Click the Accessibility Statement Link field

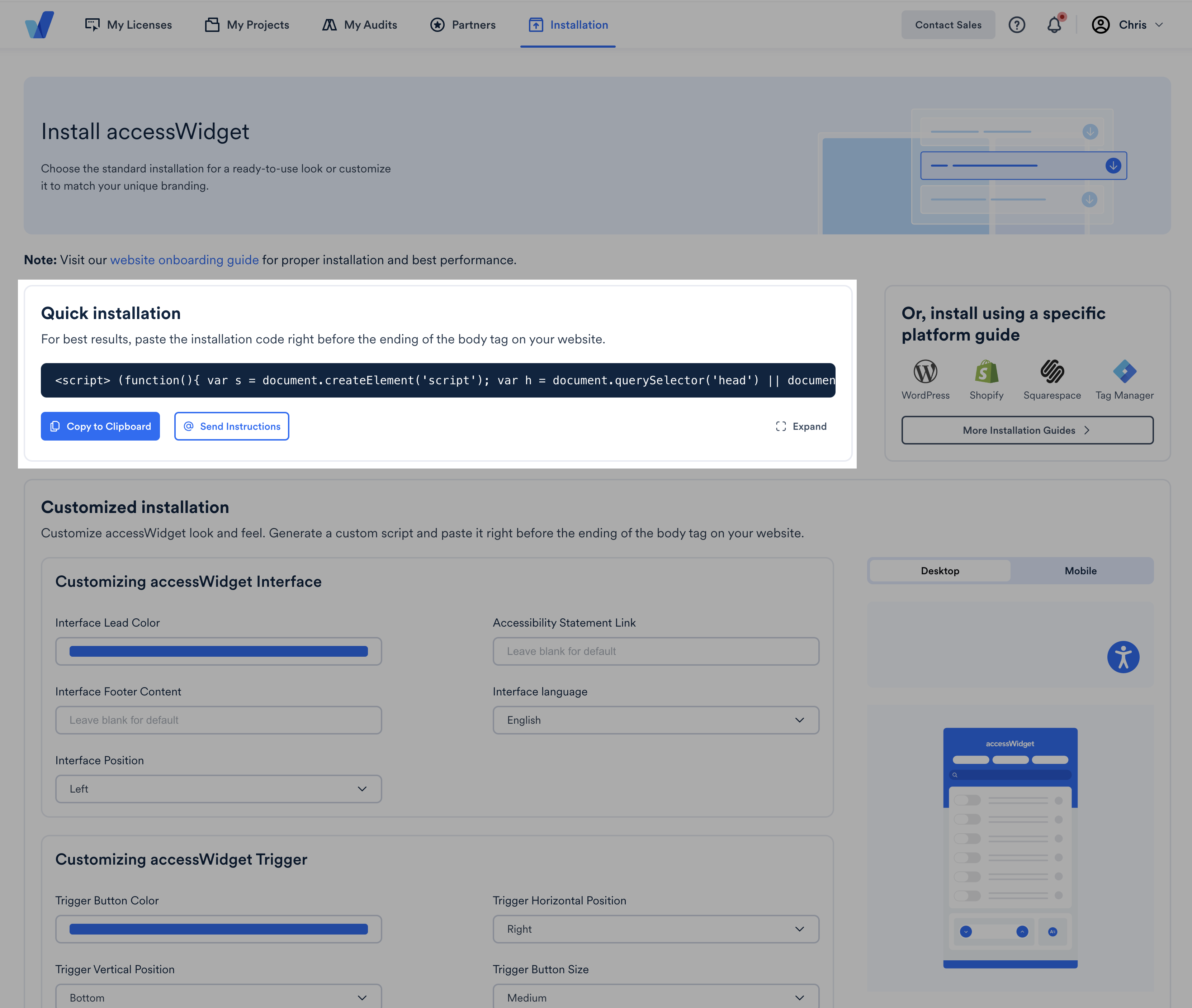656,651
